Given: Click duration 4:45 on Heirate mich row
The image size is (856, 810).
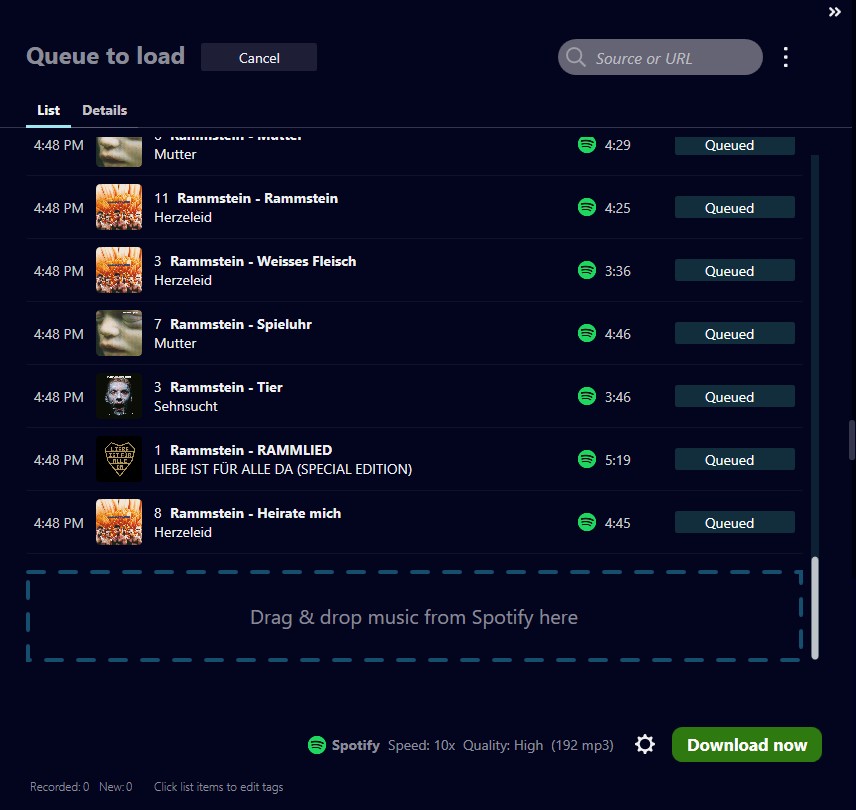Looking at the screenshot, I should pos(617,523).
